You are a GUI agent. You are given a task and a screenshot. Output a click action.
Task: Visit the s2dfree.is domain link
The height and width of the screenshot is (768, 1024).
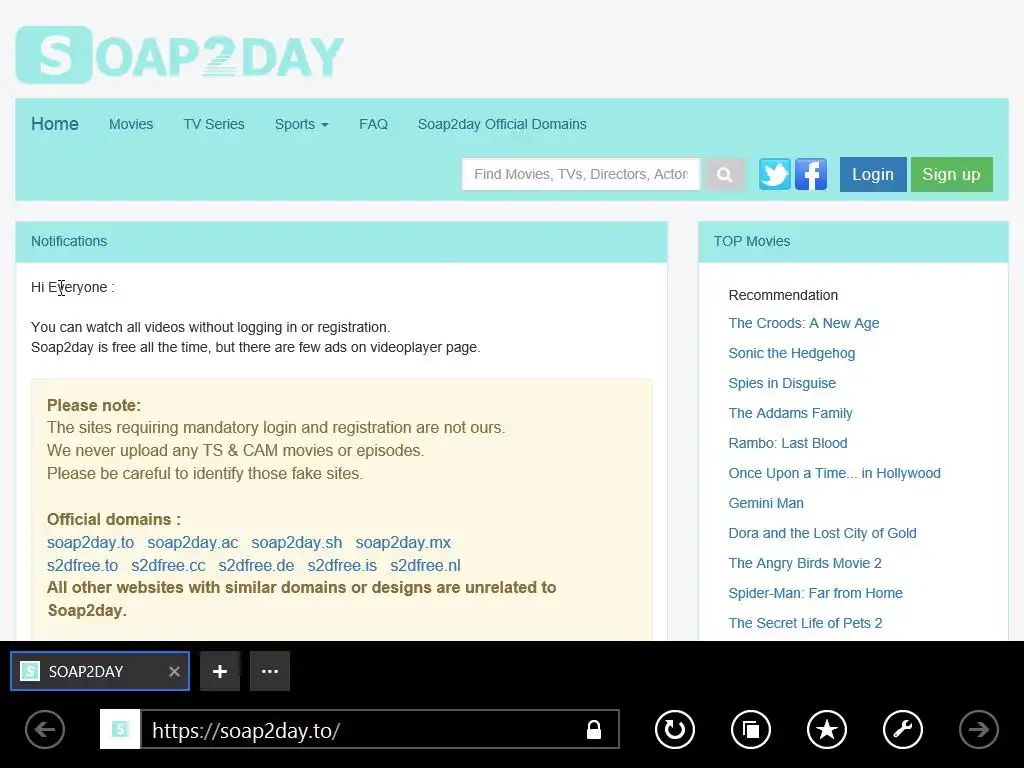point(342,566)
